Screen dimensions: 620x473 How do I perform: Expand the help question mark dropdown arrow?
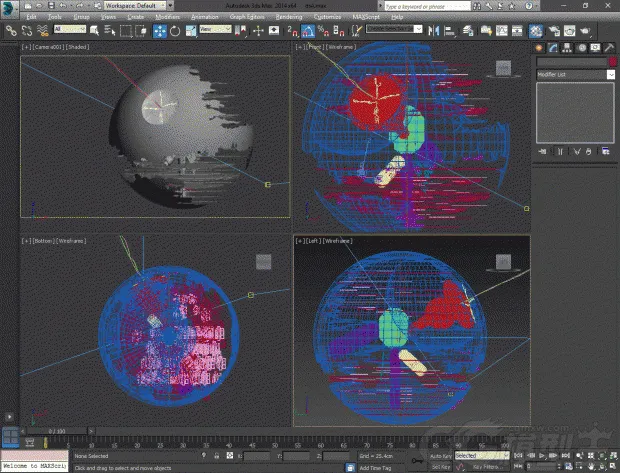pos(539,6)
